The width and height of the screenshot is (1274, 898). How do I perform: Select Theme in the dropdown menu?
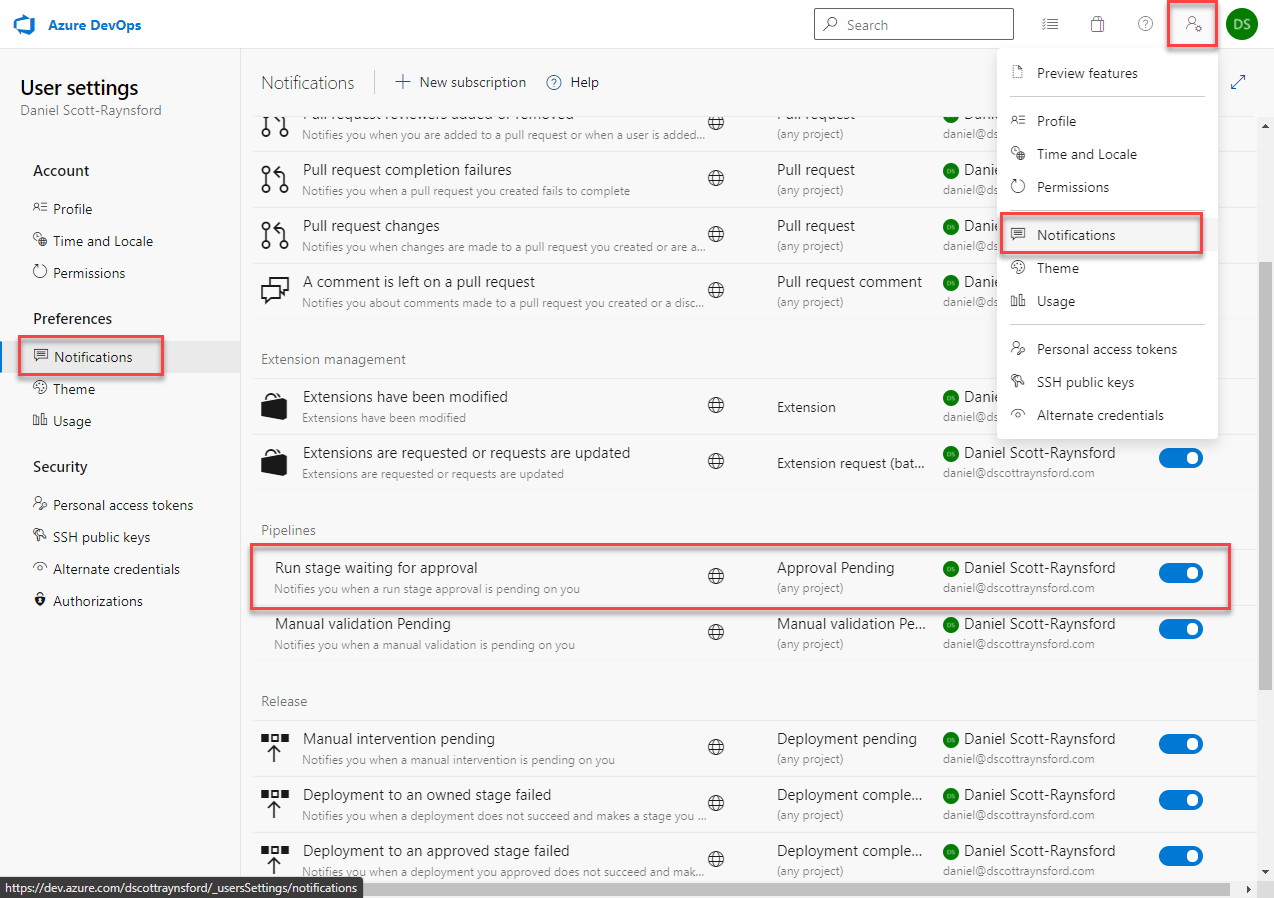pos(1107,268)
